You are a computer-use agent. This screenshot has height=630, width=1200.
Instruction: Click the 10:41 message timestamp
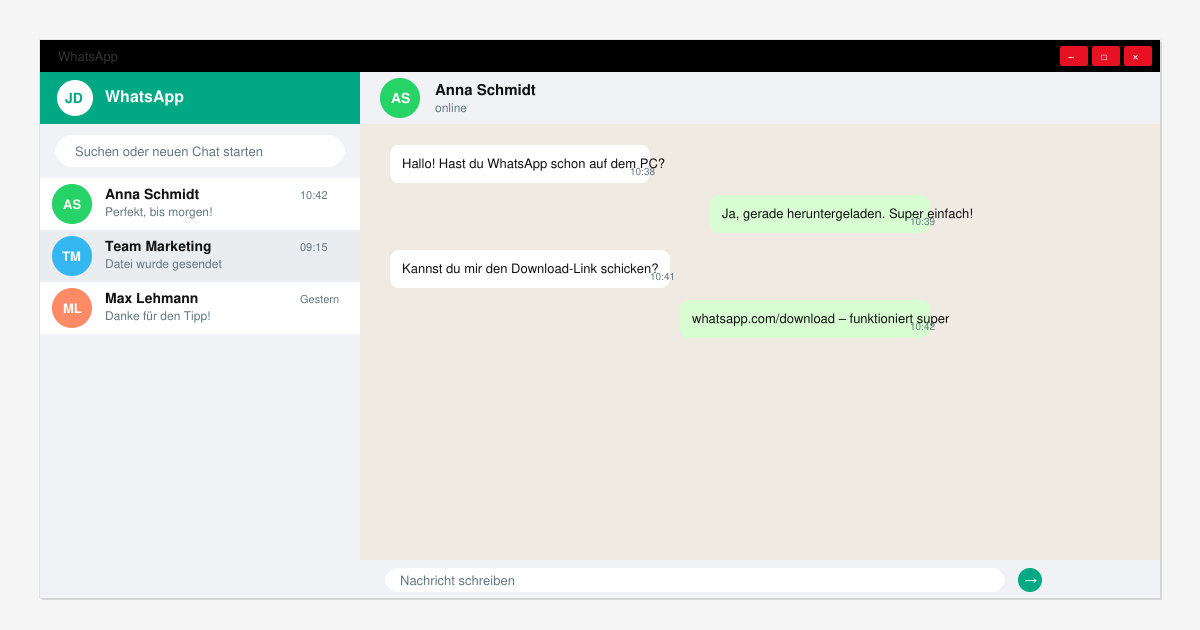coord(662,277)
